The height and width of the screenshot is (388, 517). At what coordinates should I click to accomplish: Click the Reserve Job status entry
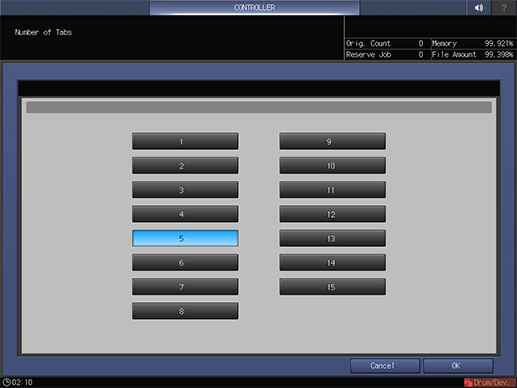click(x=385, y=55)
